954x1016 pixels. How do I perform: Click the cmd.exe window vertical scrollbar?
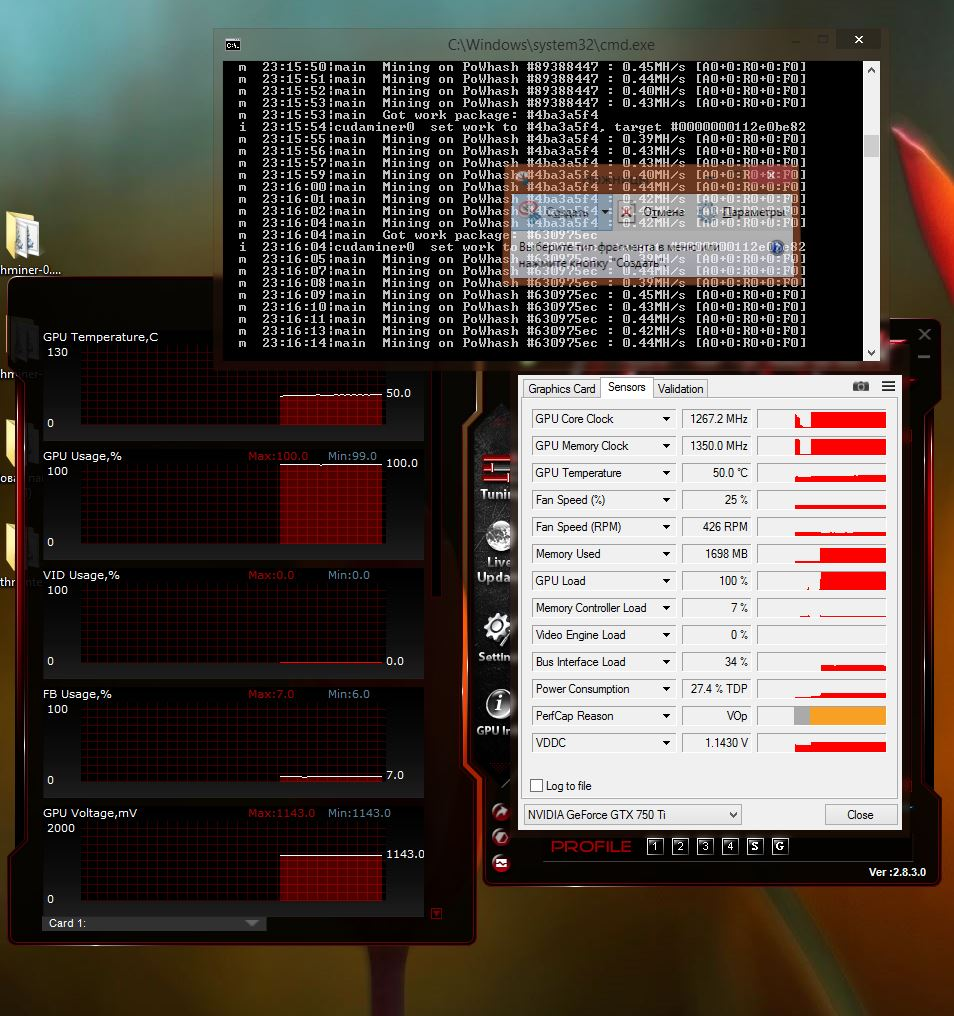pyautogui.click(x=871, y=146)
